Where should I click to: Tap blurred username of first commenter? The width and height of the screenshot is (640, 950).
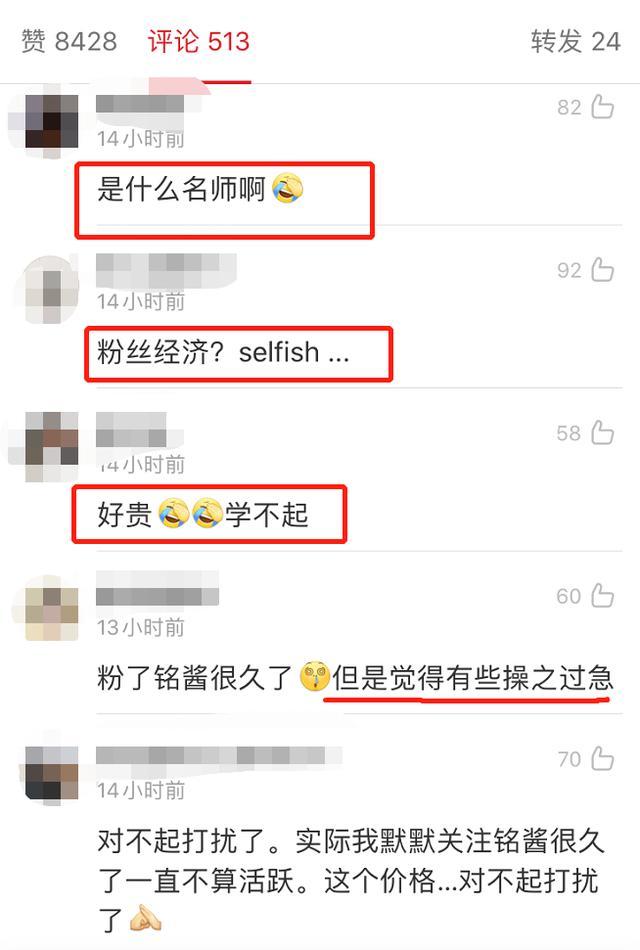140,104
